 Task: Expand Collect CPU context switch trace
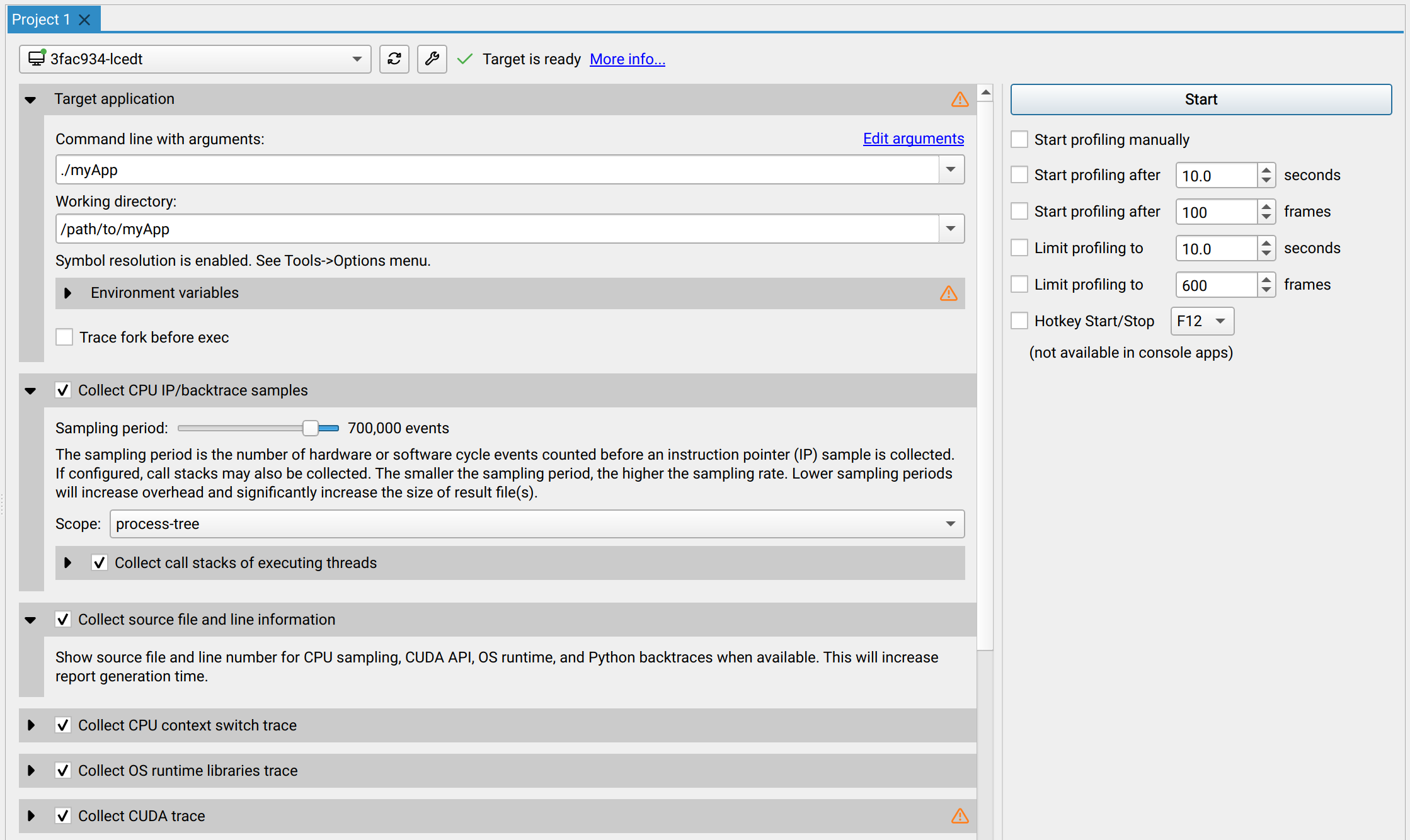pyautogui.click(x=31, y=725)
